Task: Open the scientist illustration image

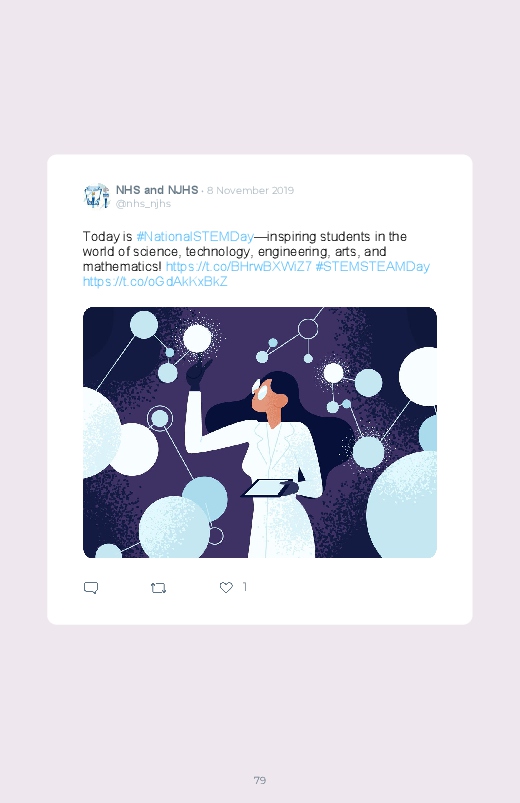Action: [x=260, y=432]
